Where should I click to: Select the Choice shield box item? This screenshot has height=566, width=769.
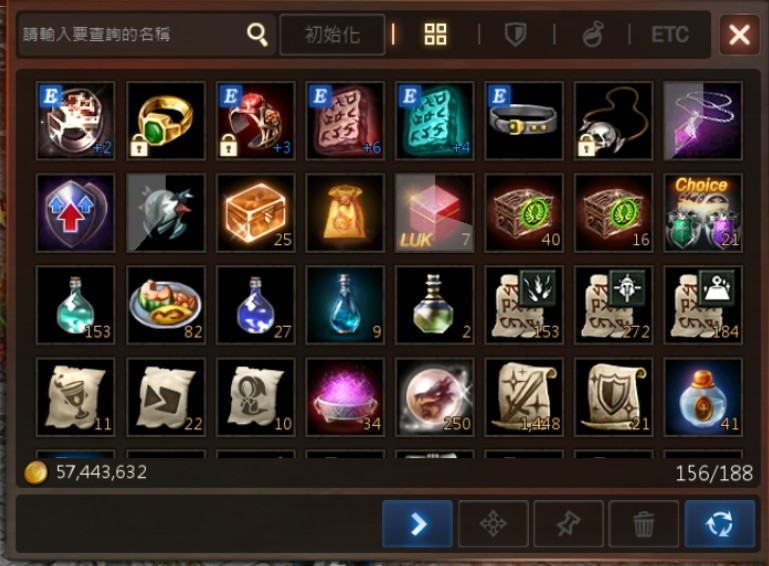pos(703,213)
